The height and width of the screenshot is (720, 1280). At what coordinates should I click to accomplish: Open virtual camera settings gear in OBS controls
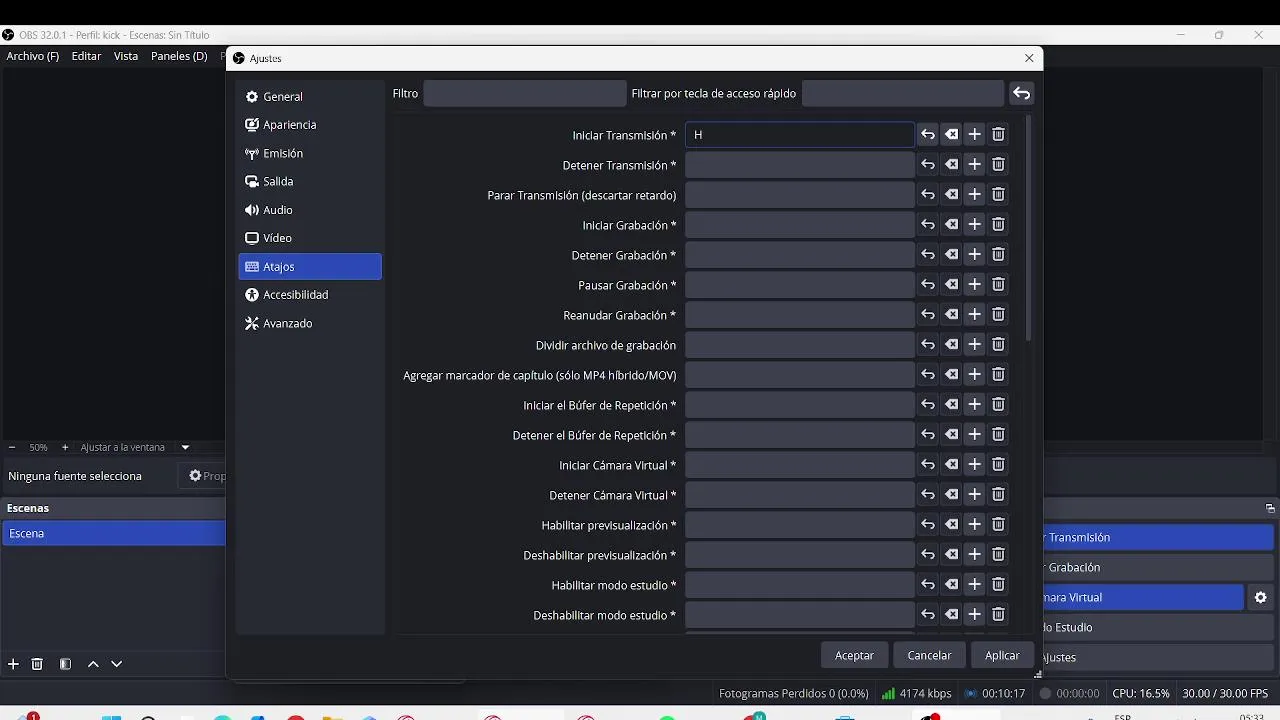click(1260, 597)
